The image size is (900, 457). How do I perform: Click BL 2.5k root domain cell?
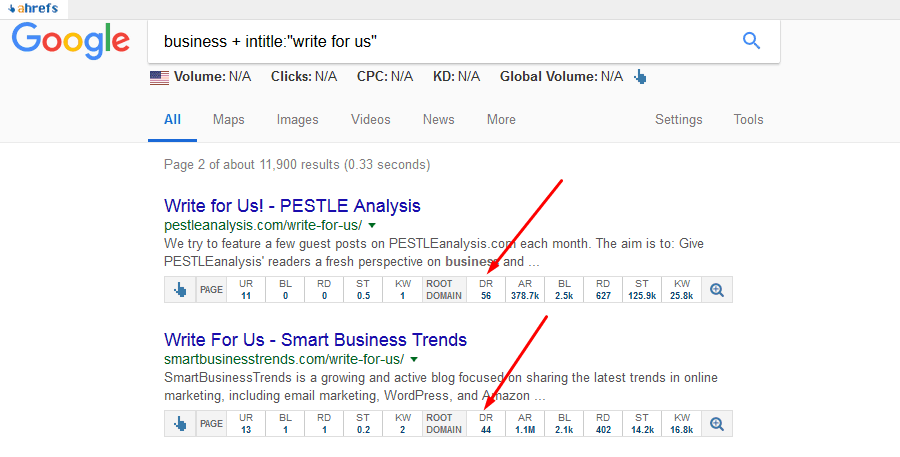(564, 290)
